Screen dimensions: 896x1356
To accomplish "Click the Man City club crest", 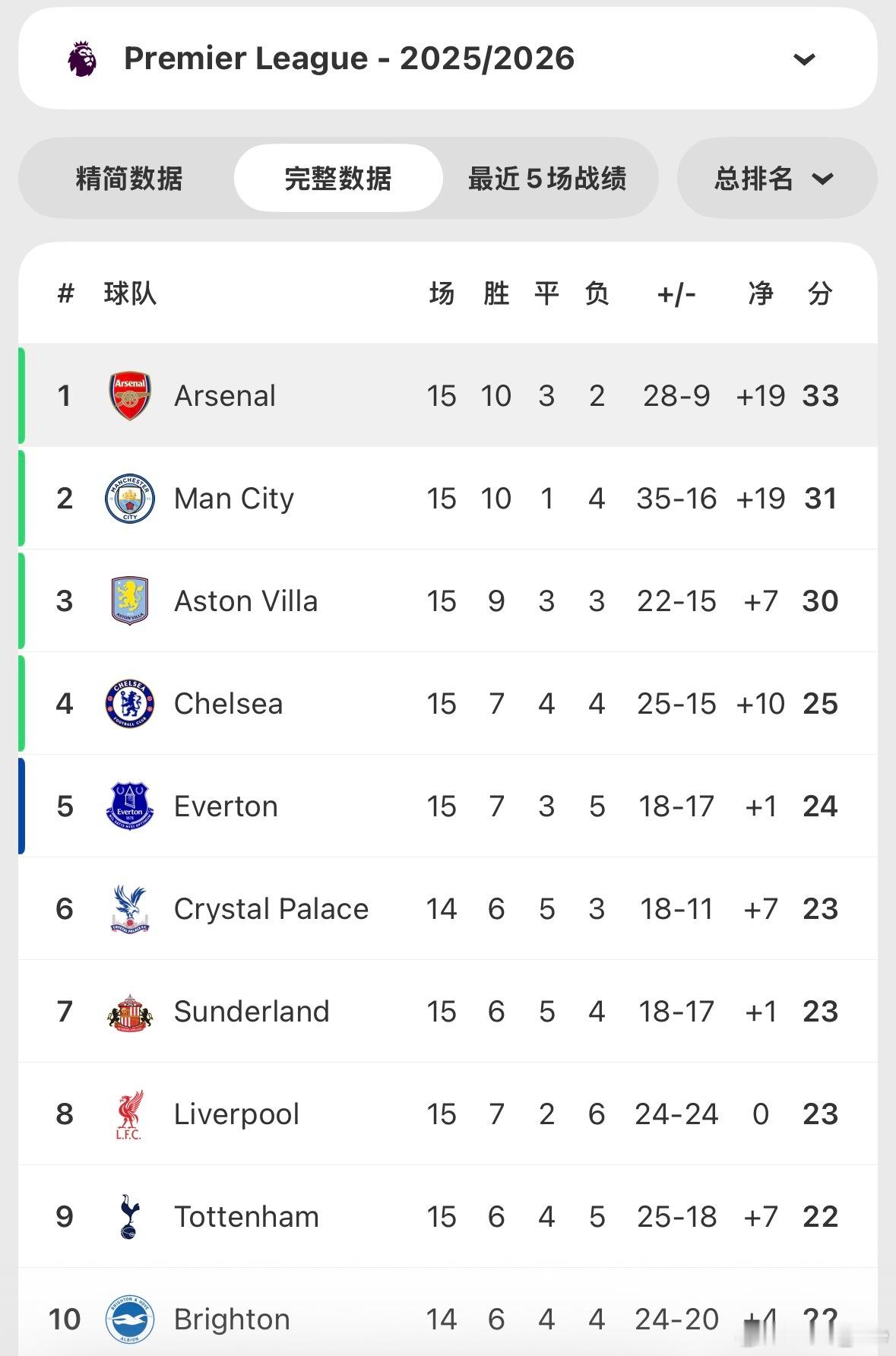I will [x=130, y=499].
